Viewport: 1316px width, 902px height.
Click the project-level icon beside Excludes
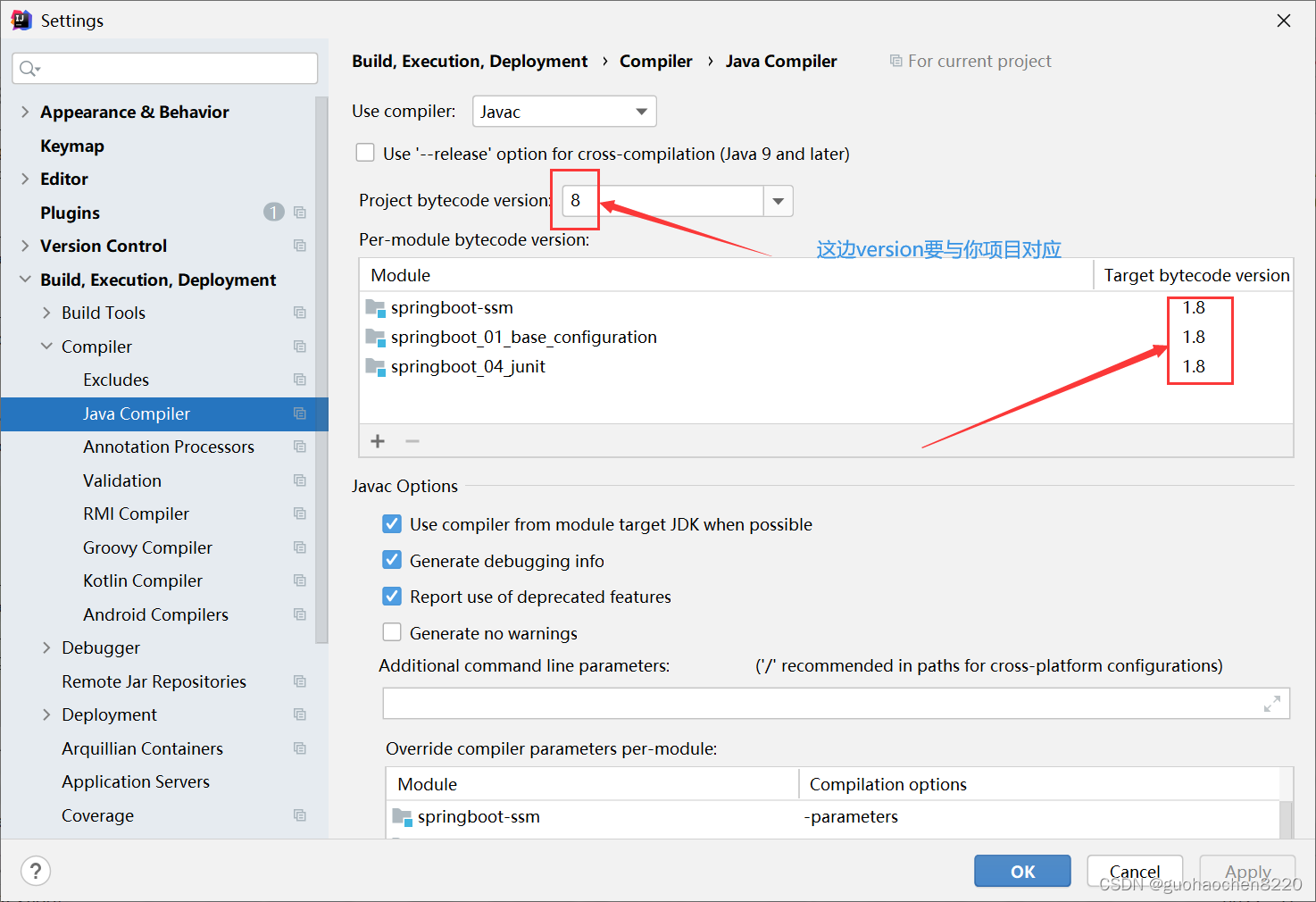point(300,380)
